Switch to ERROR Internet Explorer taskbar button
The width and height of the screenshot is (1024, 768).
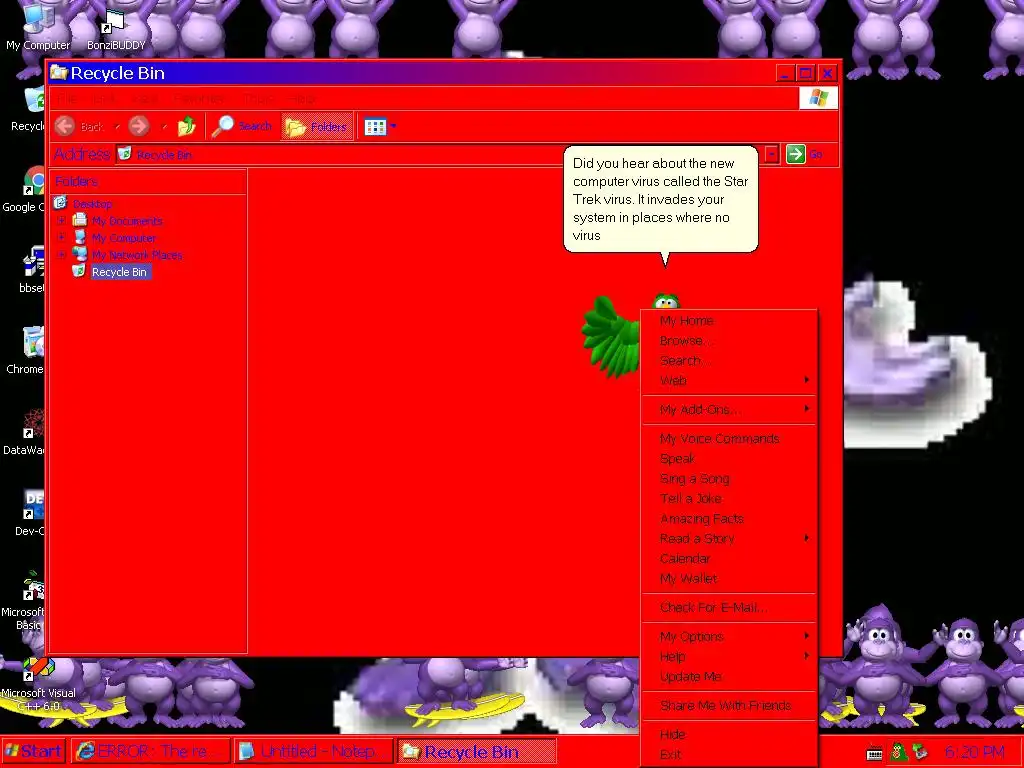[x=150, y=751]
